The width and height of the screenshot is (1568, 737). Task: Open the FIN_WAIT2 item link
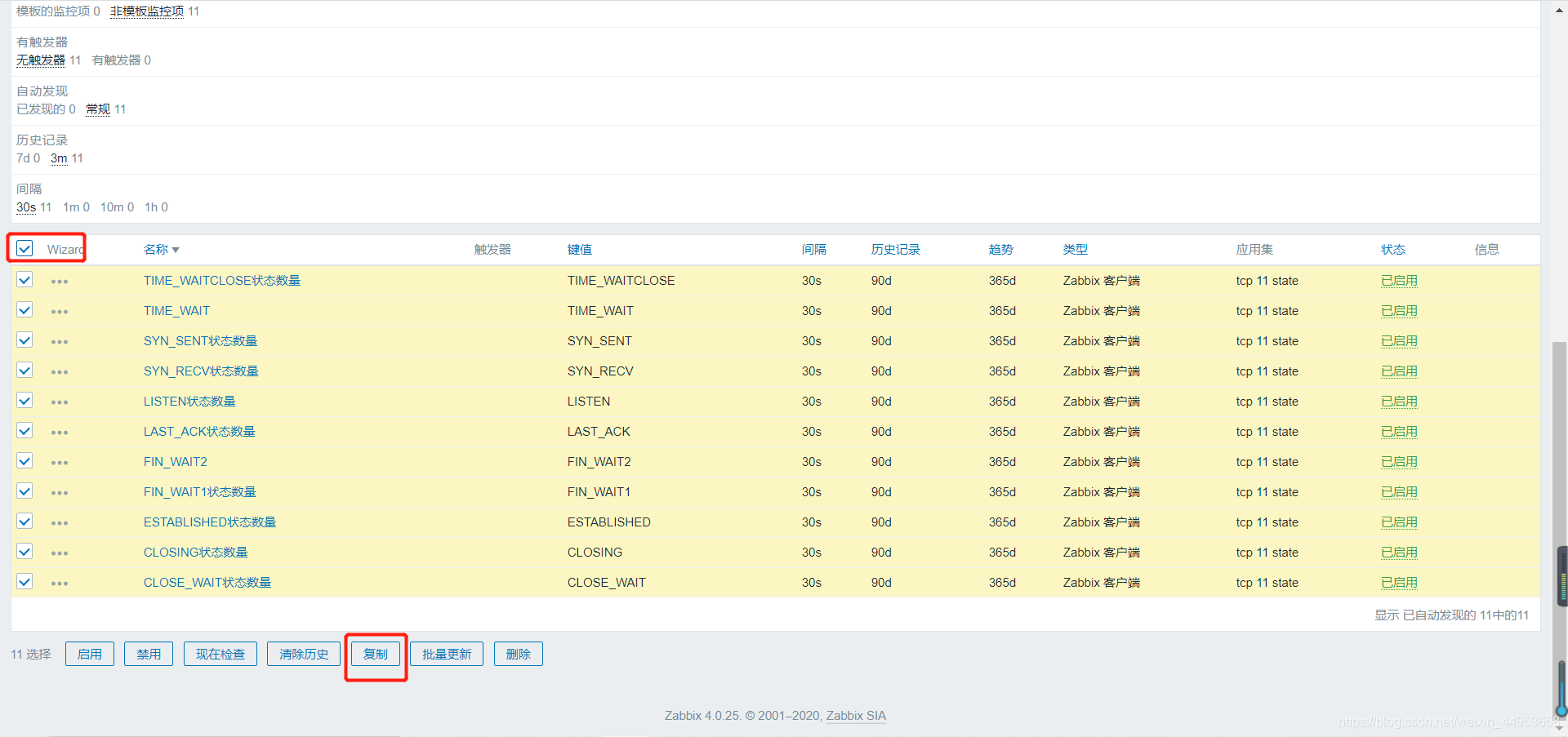click(x=176, y=462)
